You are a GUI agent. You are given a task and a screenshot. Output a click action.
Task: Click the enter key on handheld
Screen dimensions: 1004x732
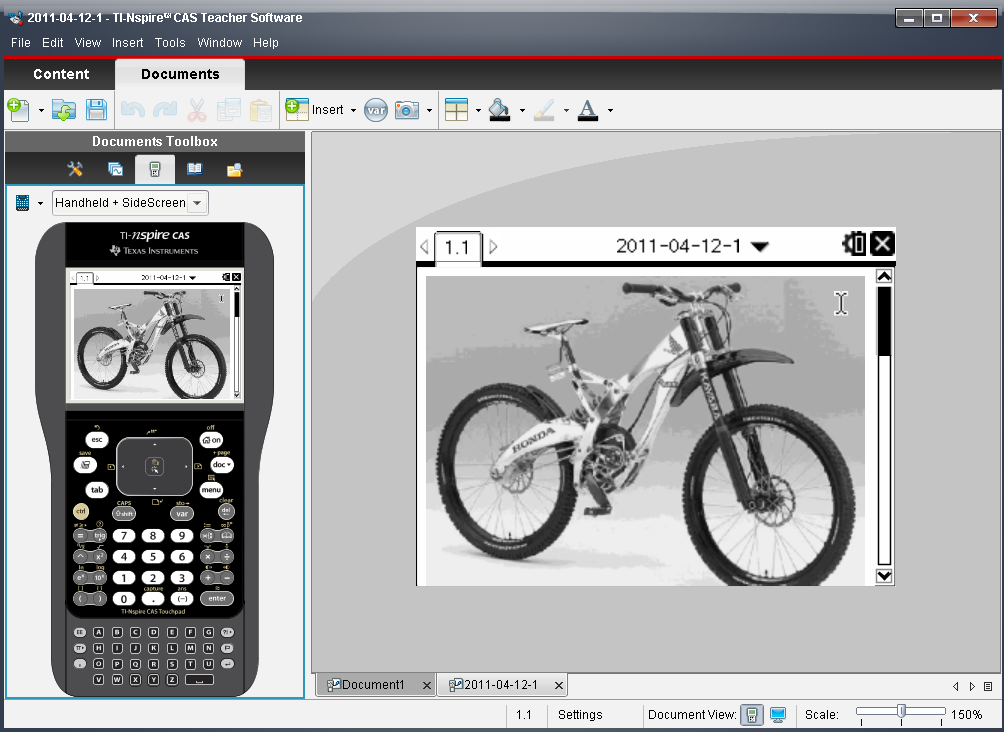point(217,598)
